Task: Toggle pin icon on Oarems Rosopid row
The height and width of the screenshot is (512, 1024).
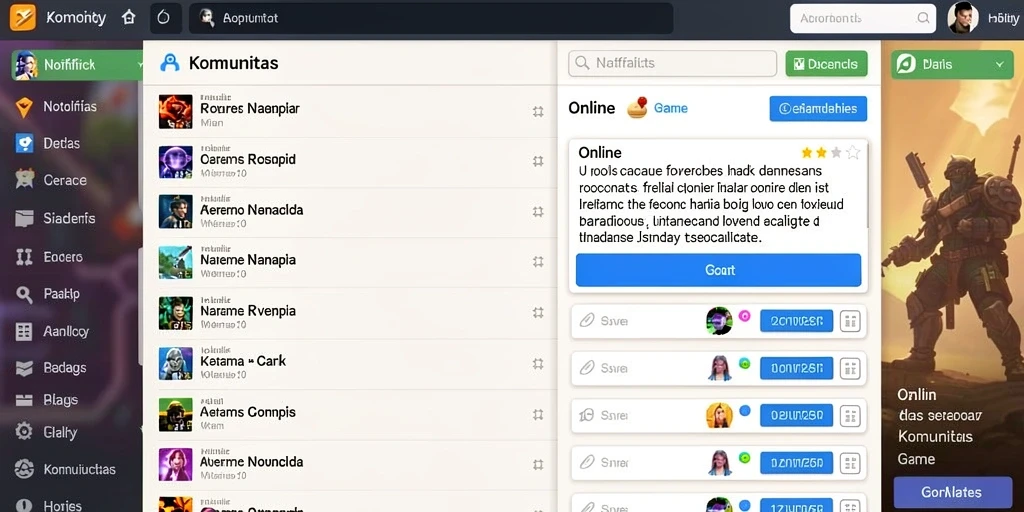Action: click(x=538, y=161)
